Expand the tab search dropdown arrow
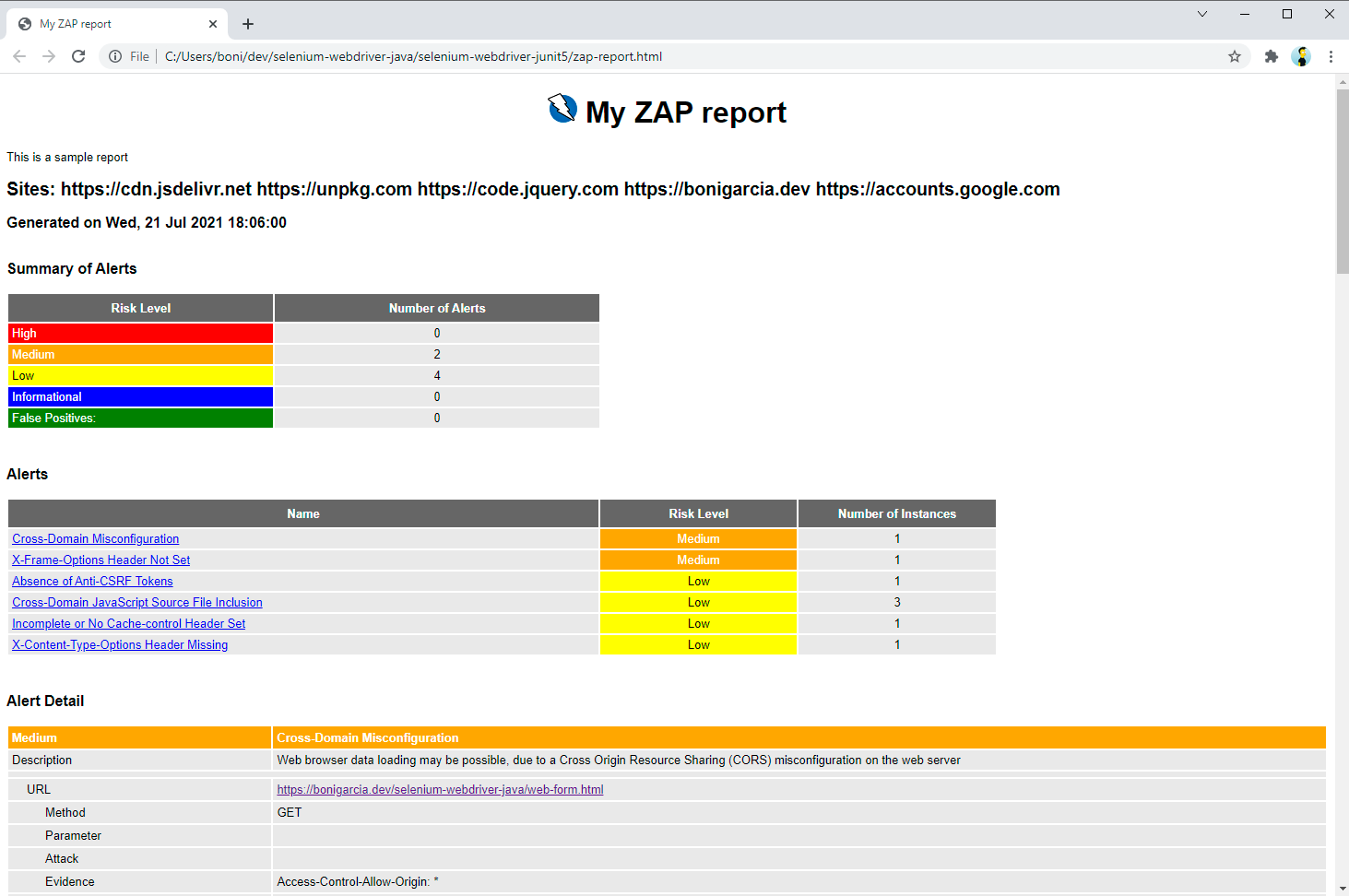The width and height of the screenshot is (1349, 896). click(x=1202, y=14)
